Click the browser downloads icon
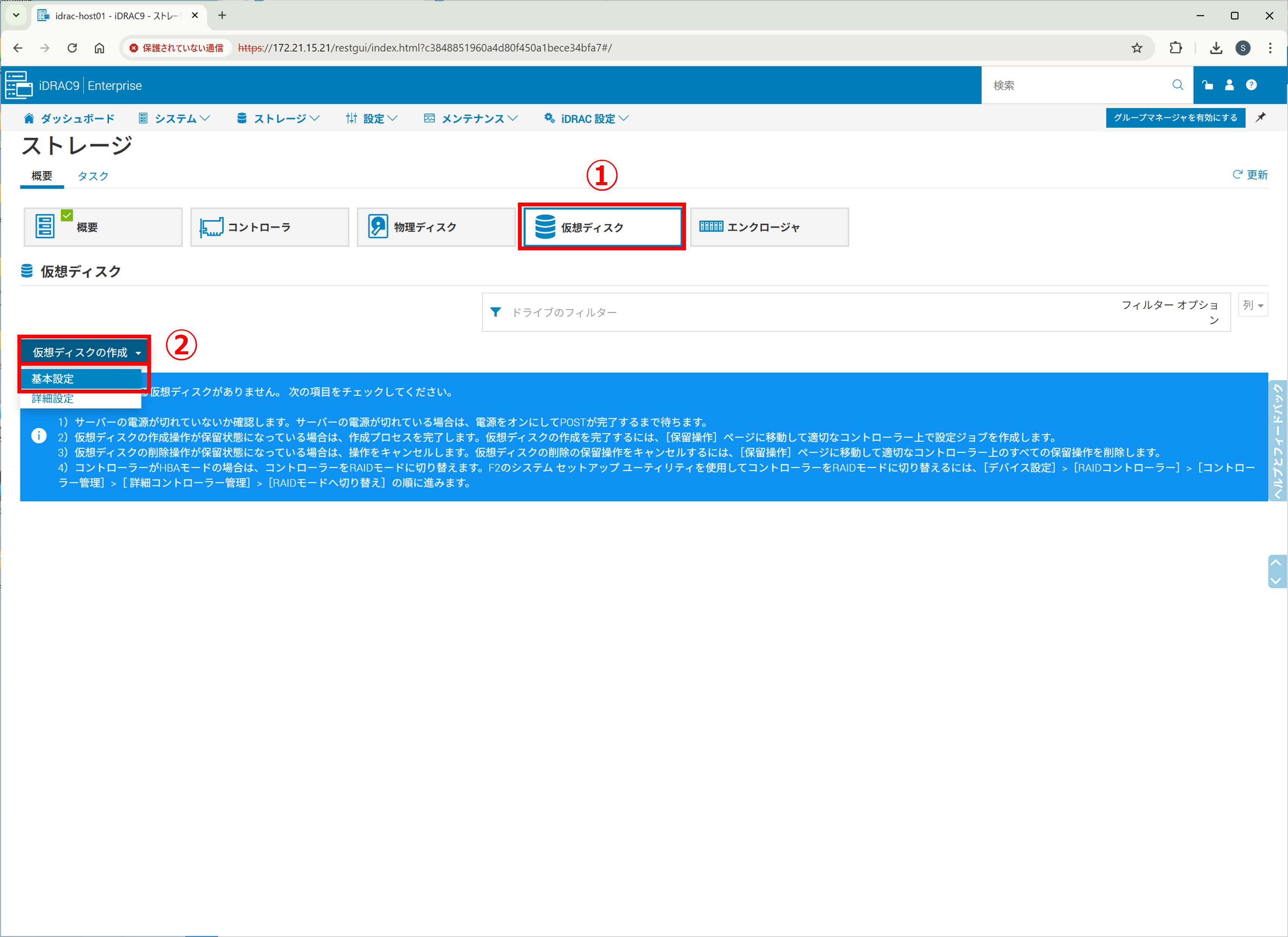This screenshot has height=937, width=1288. [x=1215, y=48]
